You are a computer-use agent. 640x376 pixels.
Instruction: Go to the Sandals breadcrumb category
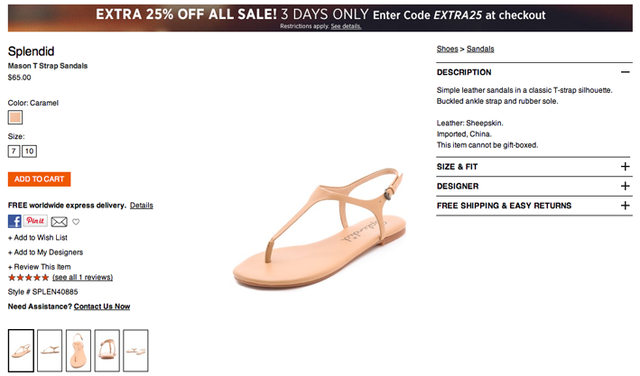tap(480, 49)
